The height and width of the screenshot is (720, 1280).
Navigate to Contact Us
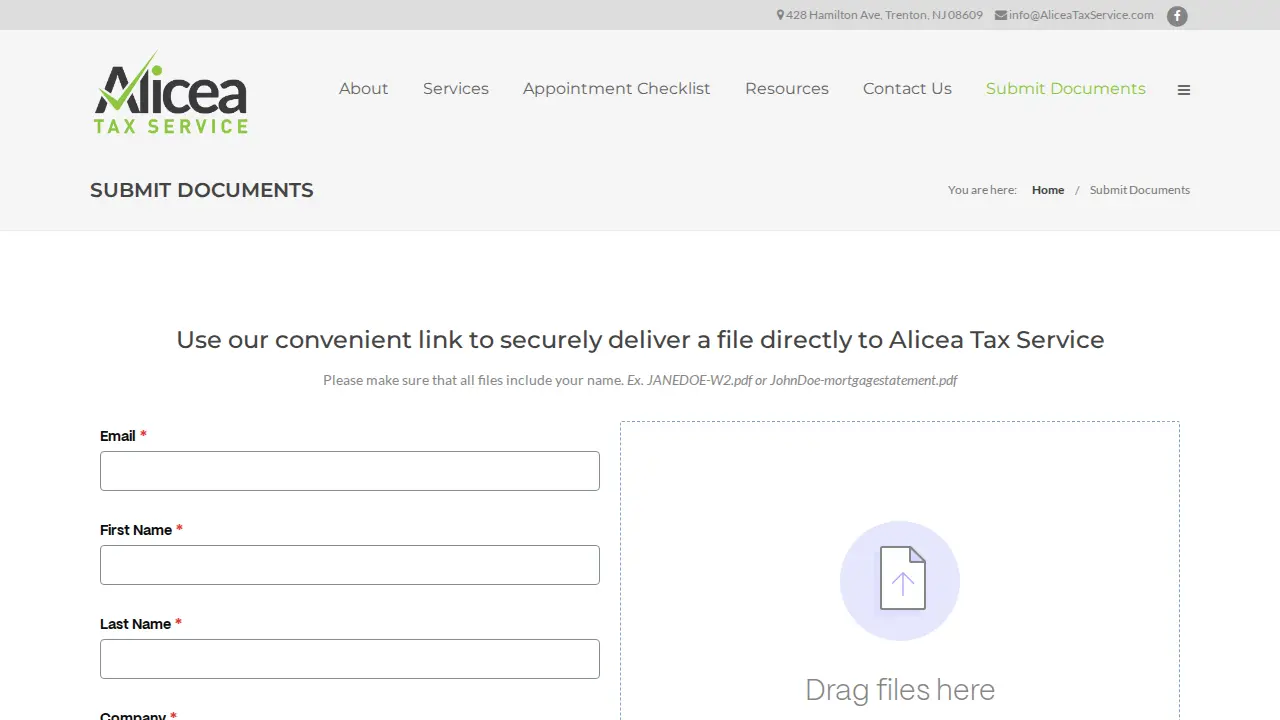click(907, 89)
